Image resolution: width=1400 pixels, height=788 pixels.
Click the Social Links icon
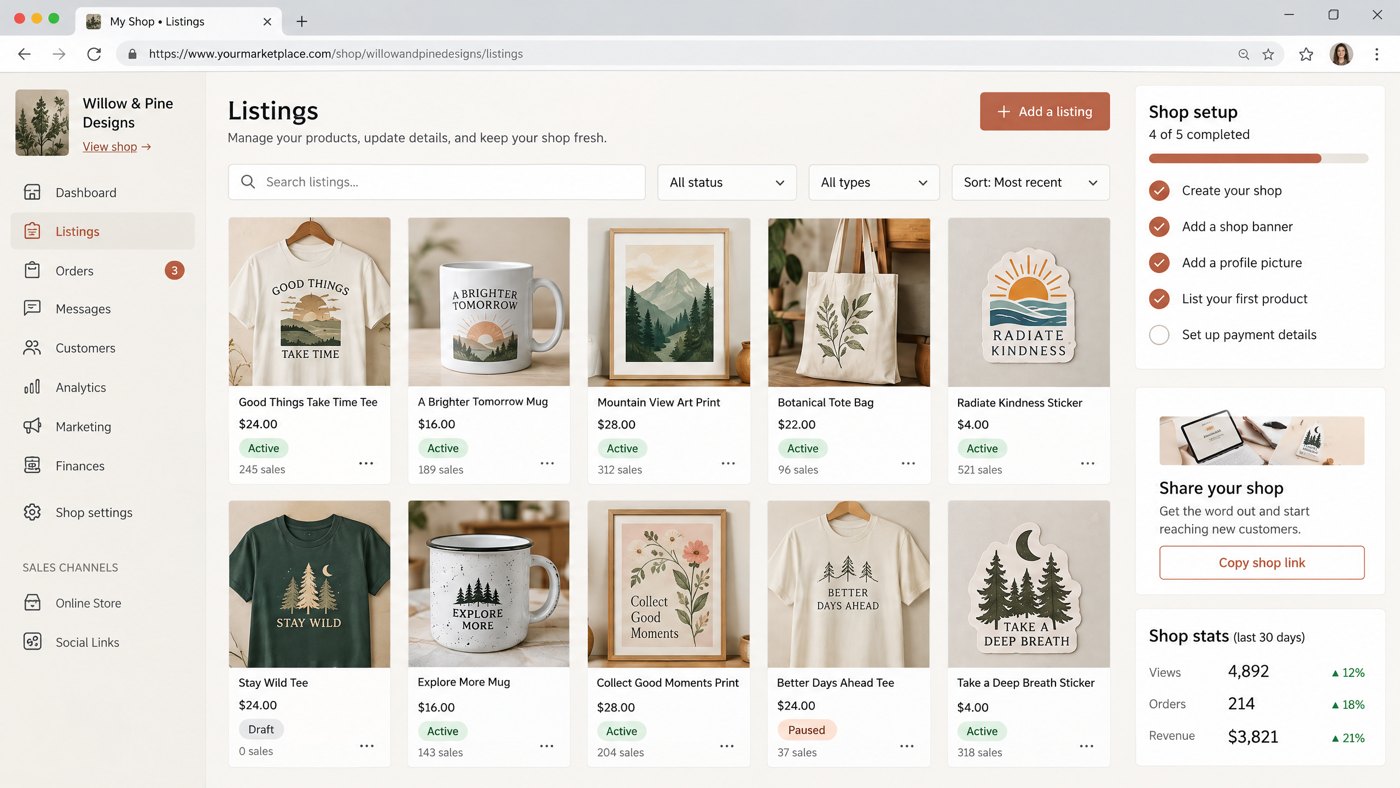coord(32,642)
